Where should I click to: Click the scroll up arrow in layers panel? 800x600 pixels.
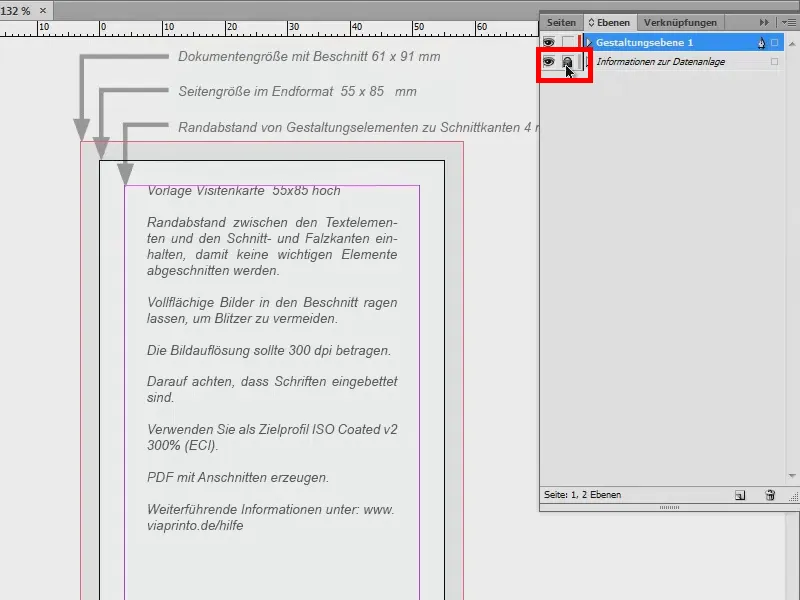pos(792,44)
